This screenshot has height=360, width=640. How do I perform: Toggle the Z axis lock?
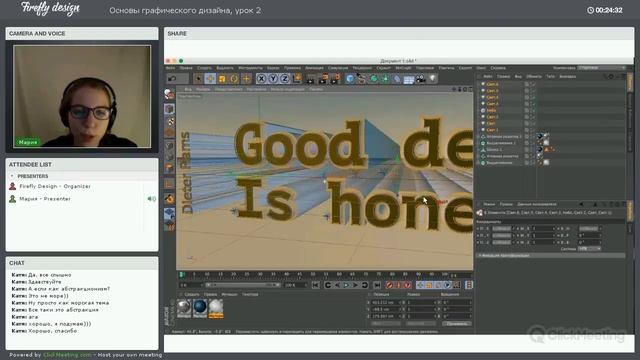pyautogui.click(x=284, y=78)
